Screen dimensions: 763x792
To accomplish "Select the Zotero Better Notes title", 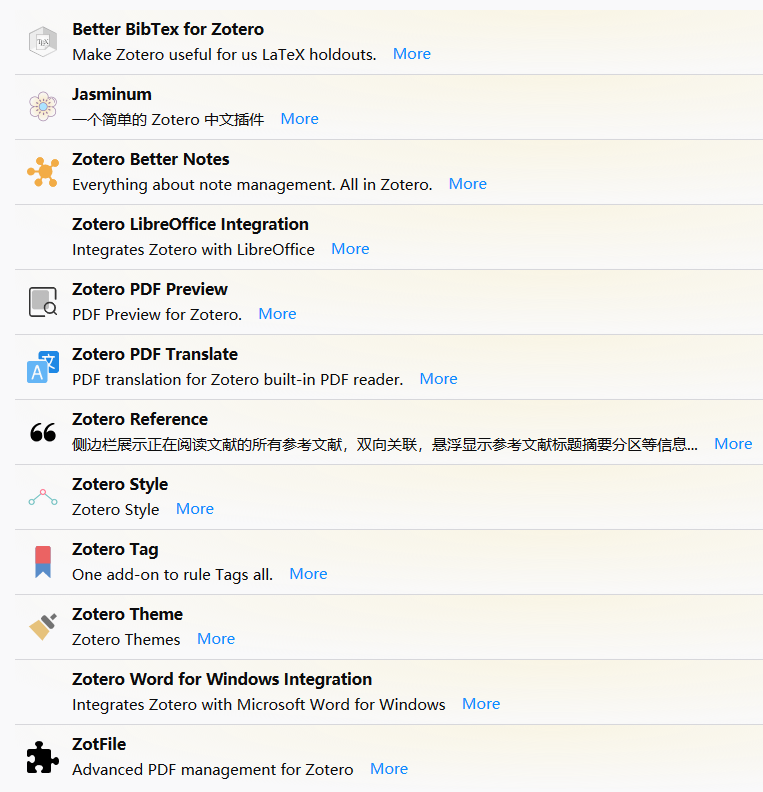I will tap(150, 160).
